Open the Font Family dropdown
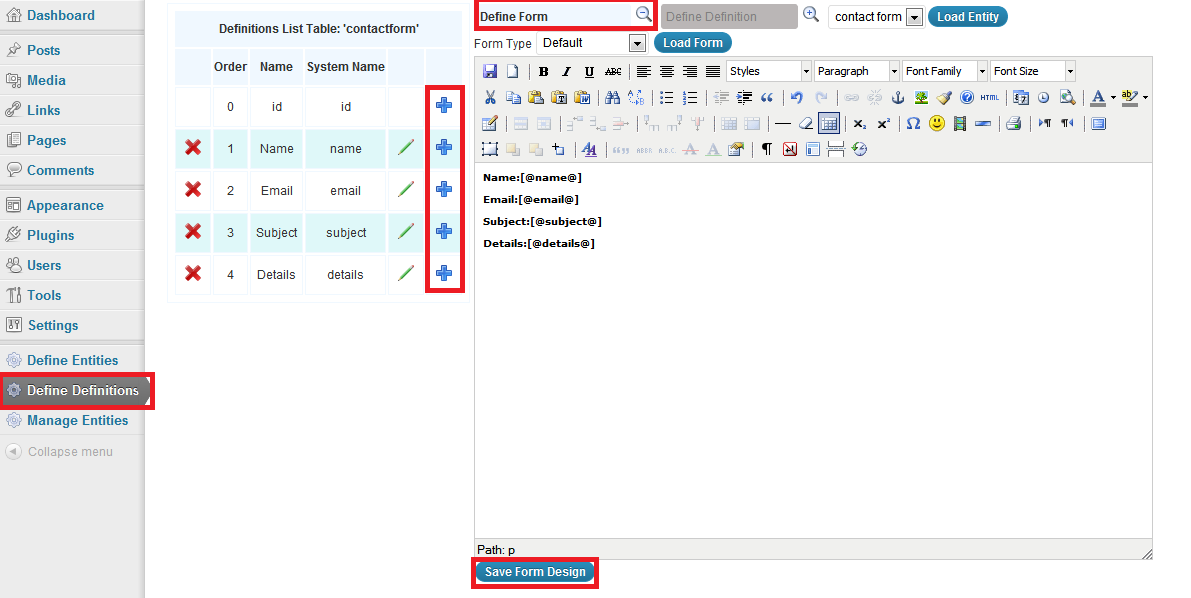1191x598 pixels. pyautogui.click(x=944, y=71)
